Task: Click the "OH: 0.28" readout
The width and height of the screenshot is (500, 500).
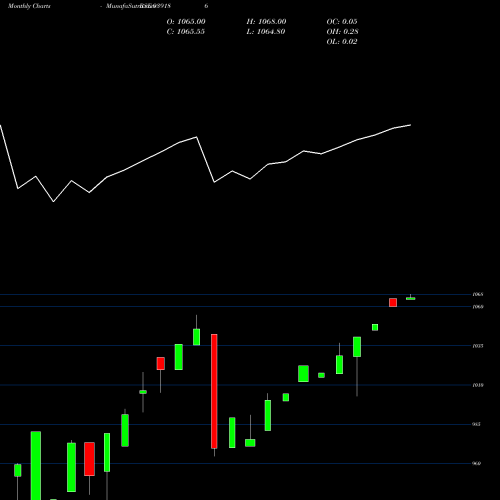Action: (343, 32)
